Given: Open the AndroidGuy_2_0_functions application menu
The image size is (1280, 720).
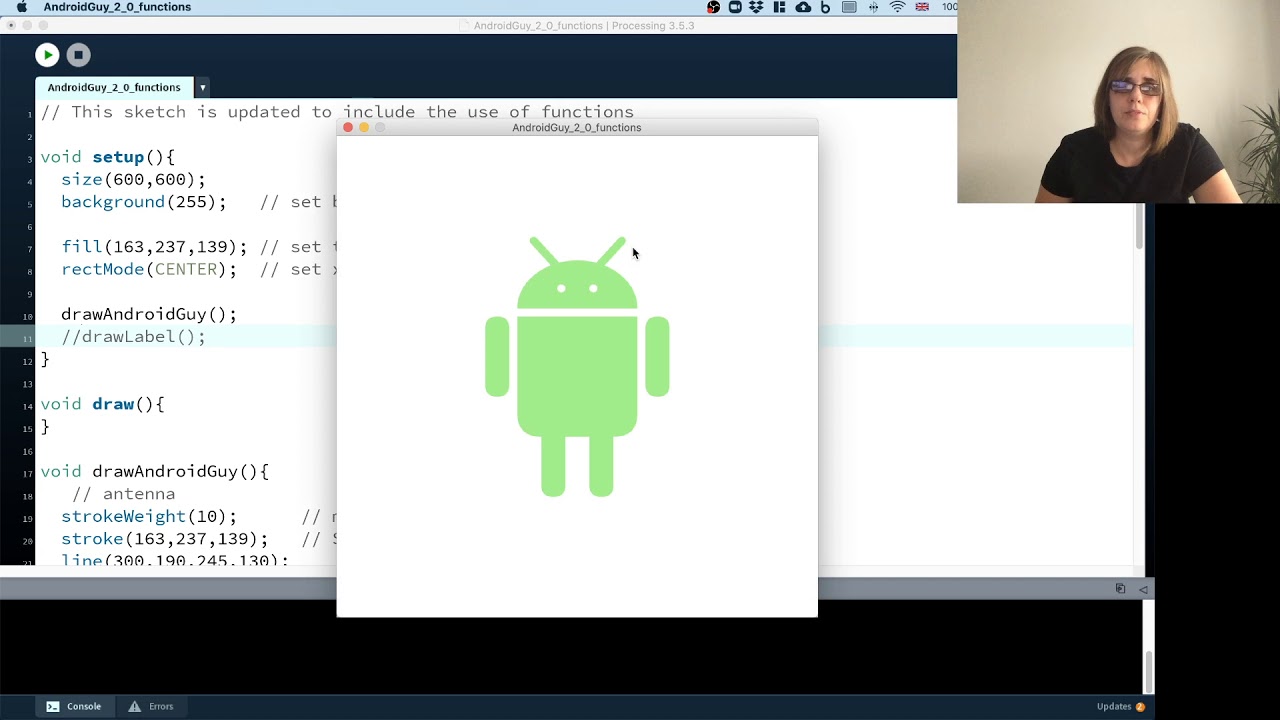Looking at the screenshot, I should [117, 7].
